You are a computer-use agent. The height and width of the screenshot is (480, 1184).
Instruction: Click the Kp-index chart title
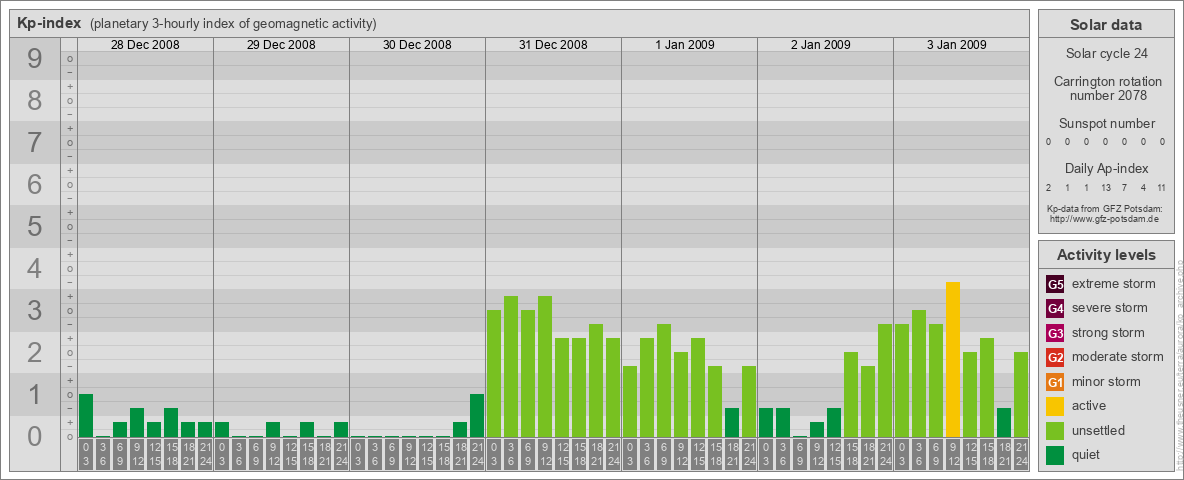click(x=49, y=23)
